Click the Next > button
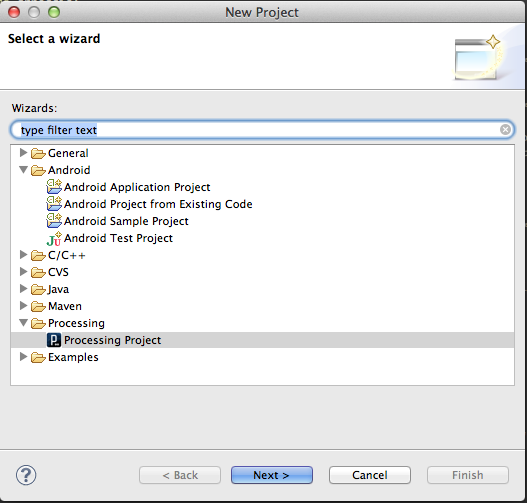The image size is (527, 503). pyautogui.click(x=272, y=475)
